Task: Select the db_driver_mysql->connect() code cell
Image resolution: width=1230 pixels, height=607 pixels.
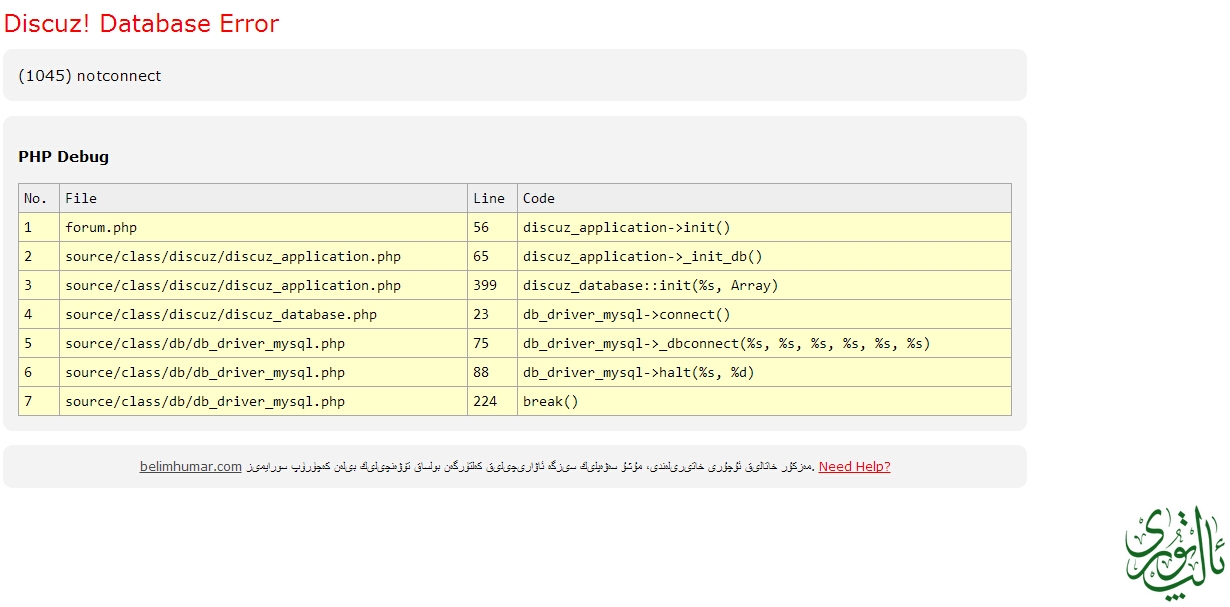Action: pyautogui.click(x=764, y=314)
